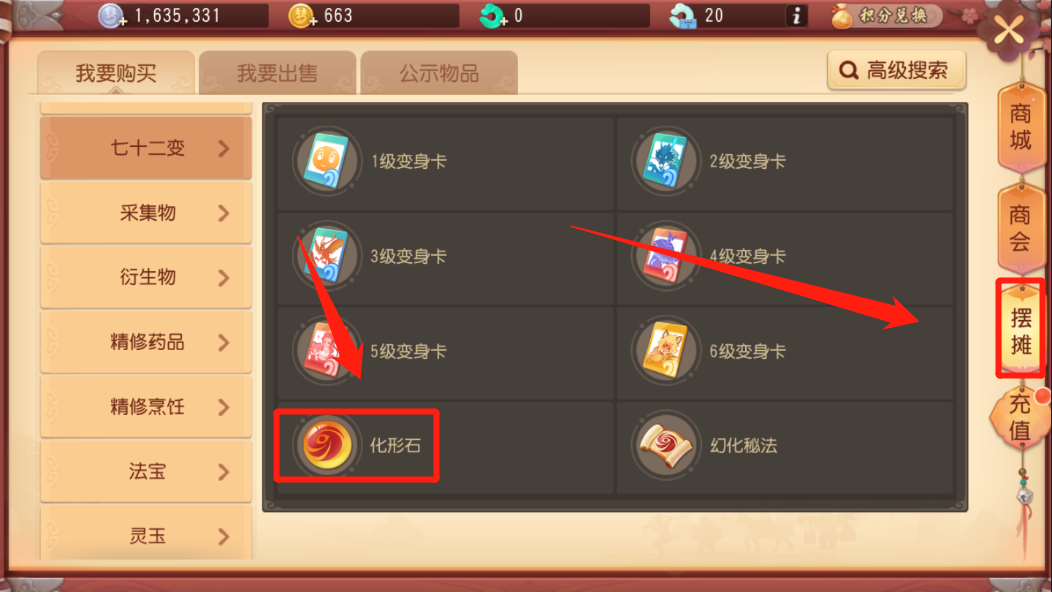Open the 化形石 orange stone item
Screen dimensions: 1052x592
[x=327, y=444]
